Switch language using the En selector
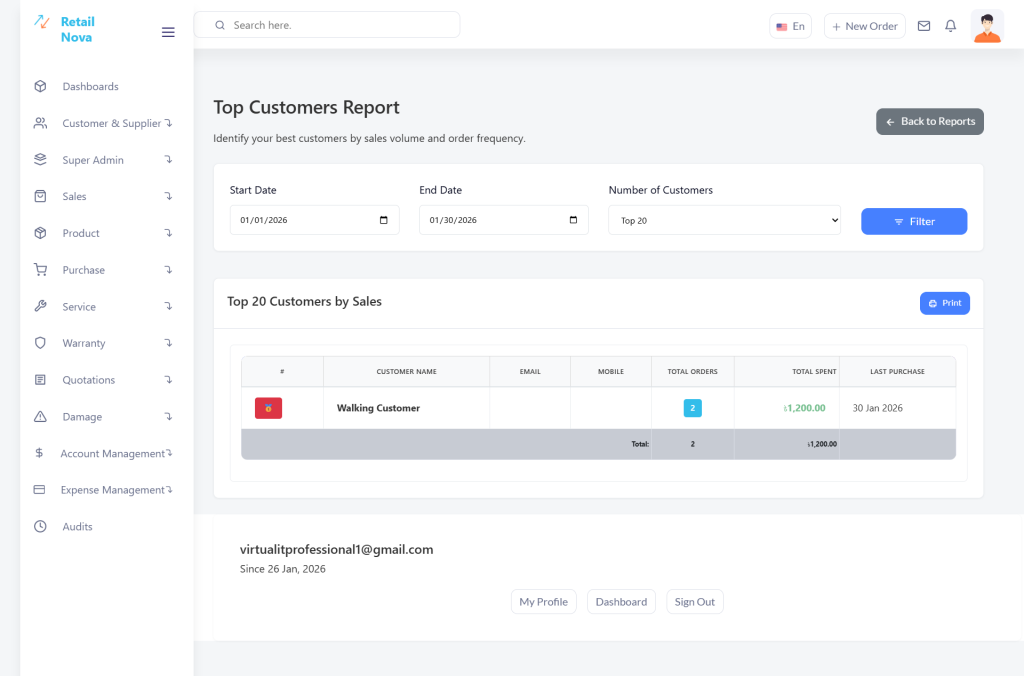1024x676 pixels. [x=790, y=26]
